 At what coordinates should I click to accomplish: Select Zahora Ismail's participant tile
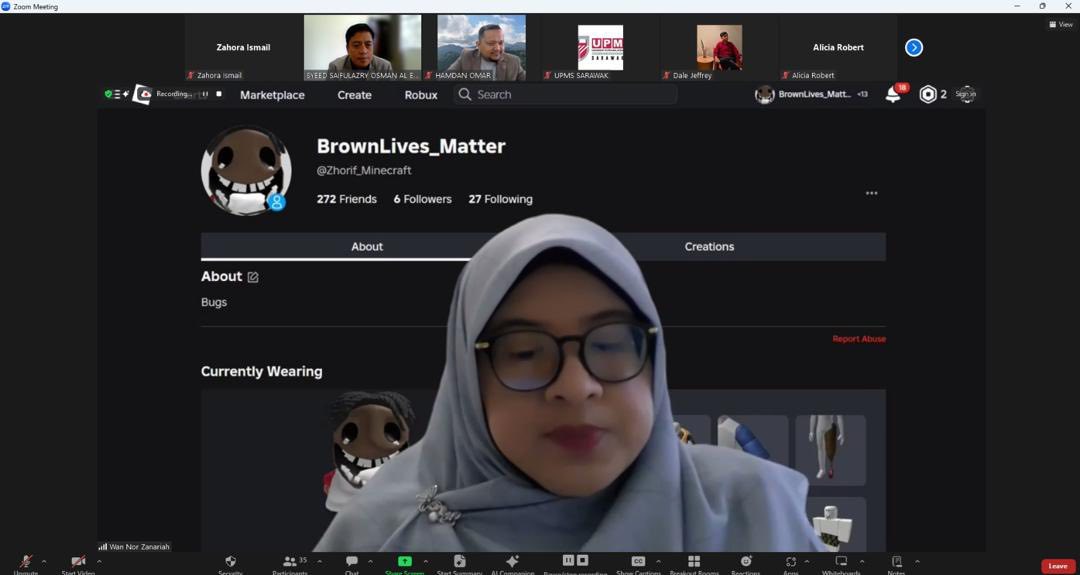[x=243, y=48]
